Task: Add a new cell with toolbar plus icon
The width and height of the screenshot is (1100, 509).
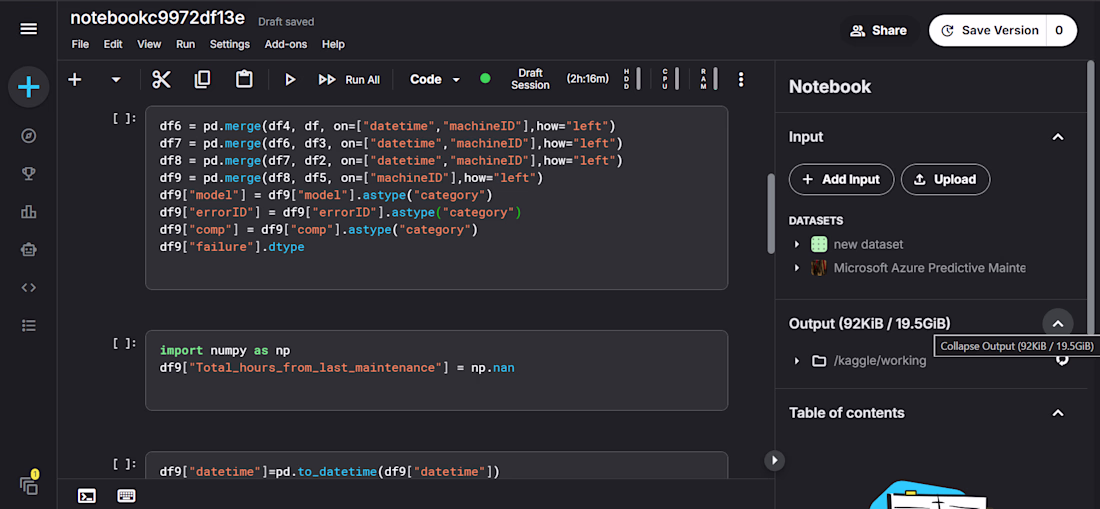Action: pos(74,80)
